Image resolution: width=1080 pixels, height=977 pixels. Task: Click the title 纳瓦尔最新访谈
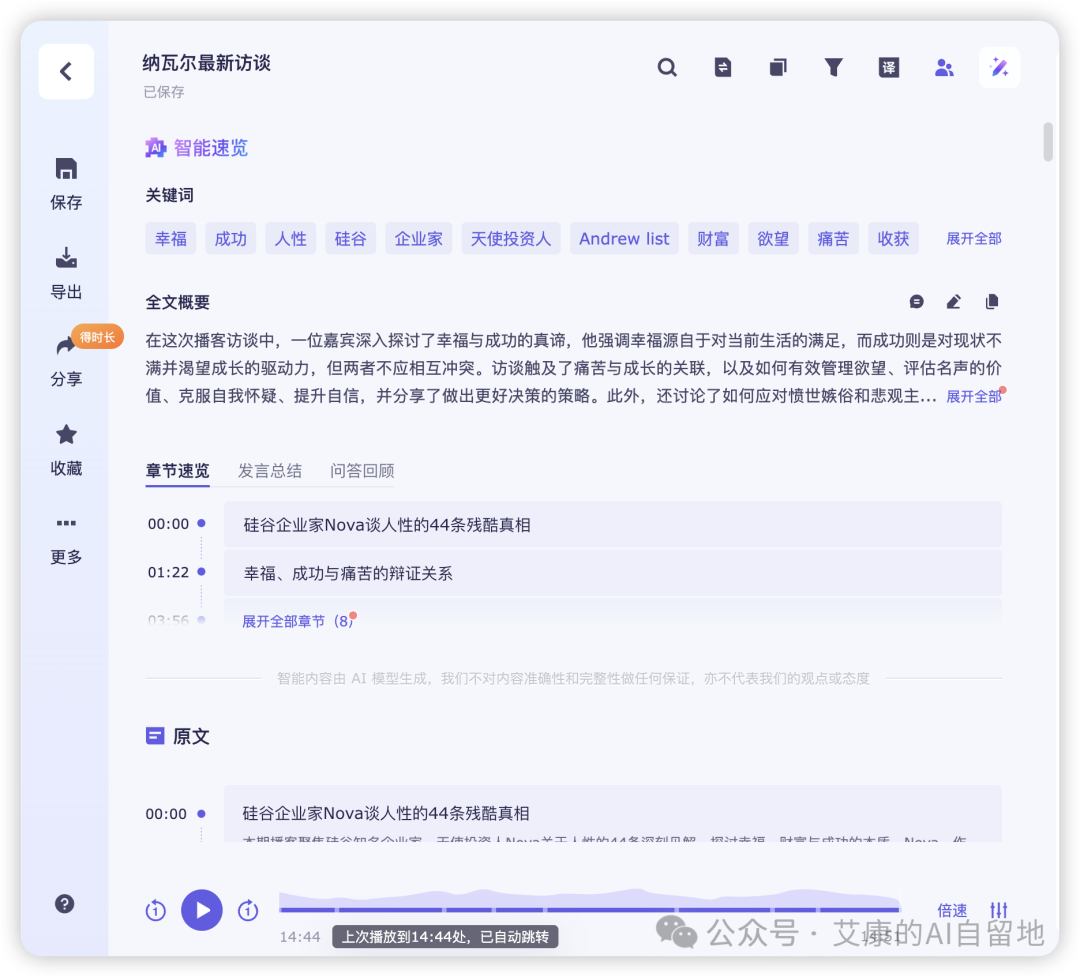coord(207,63)
